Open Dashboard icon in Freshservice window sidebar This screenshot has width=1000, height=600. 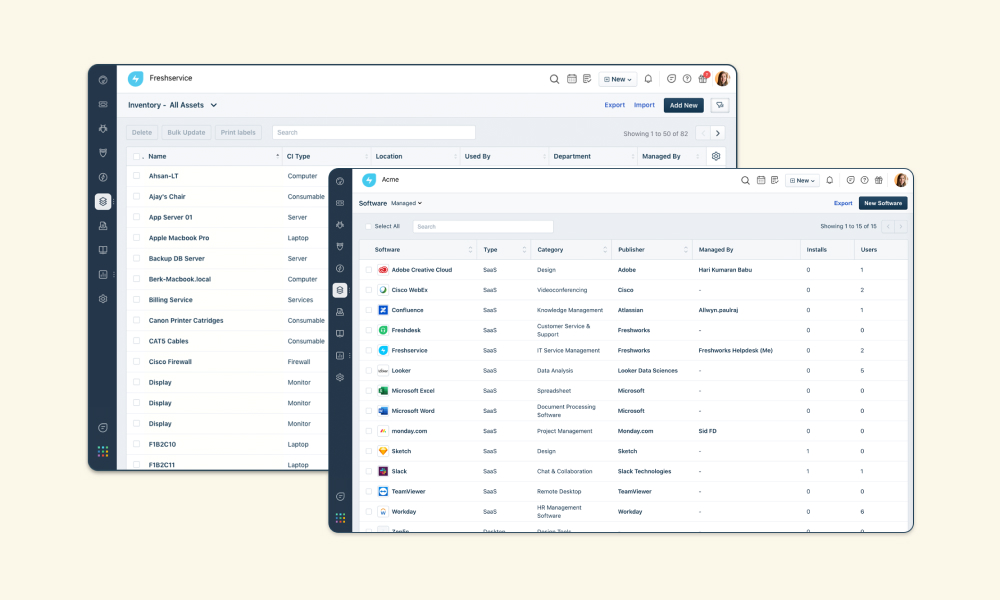(103, 80)
